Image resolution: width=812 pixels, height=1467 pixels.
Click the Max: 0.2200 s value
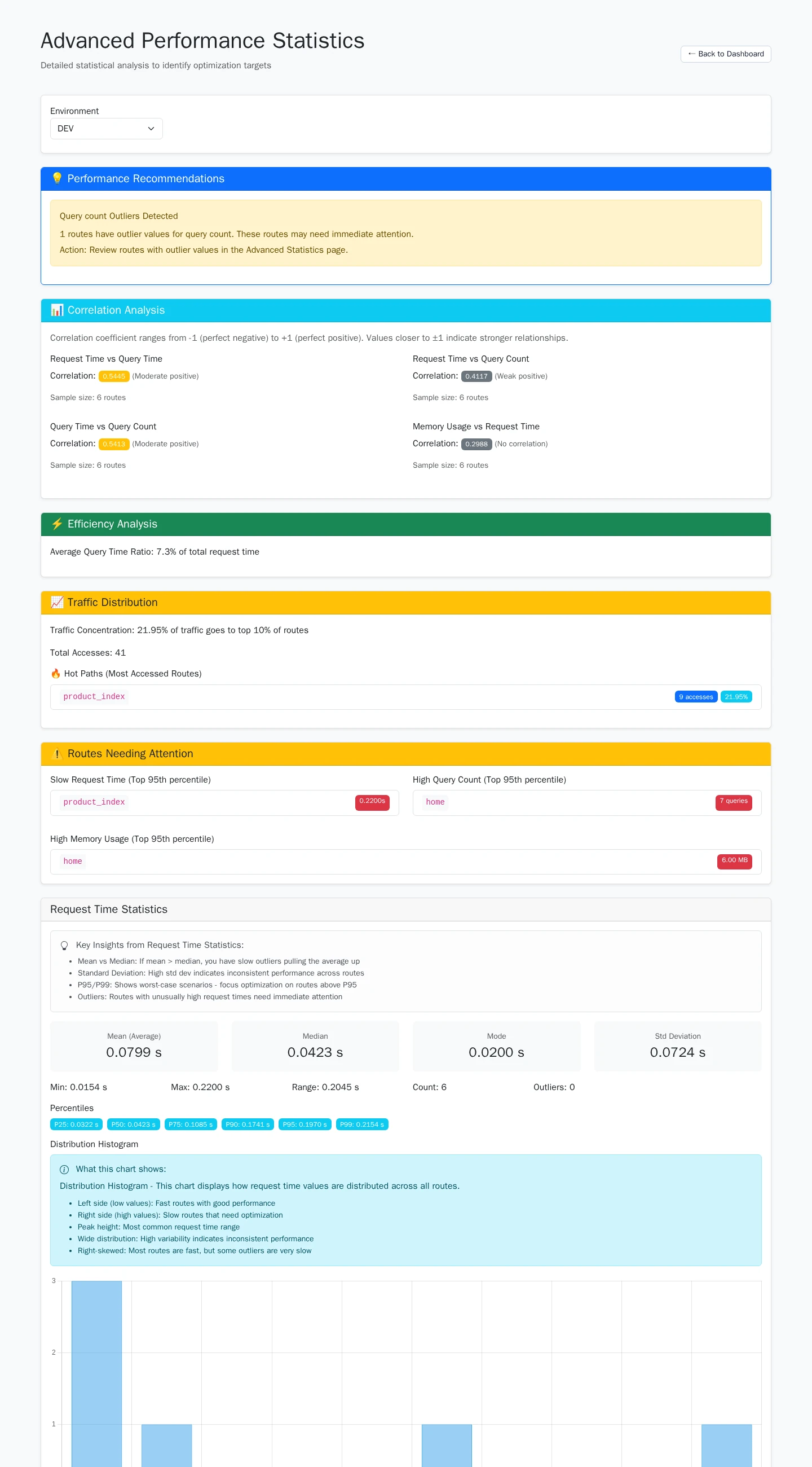point(200,1087)
